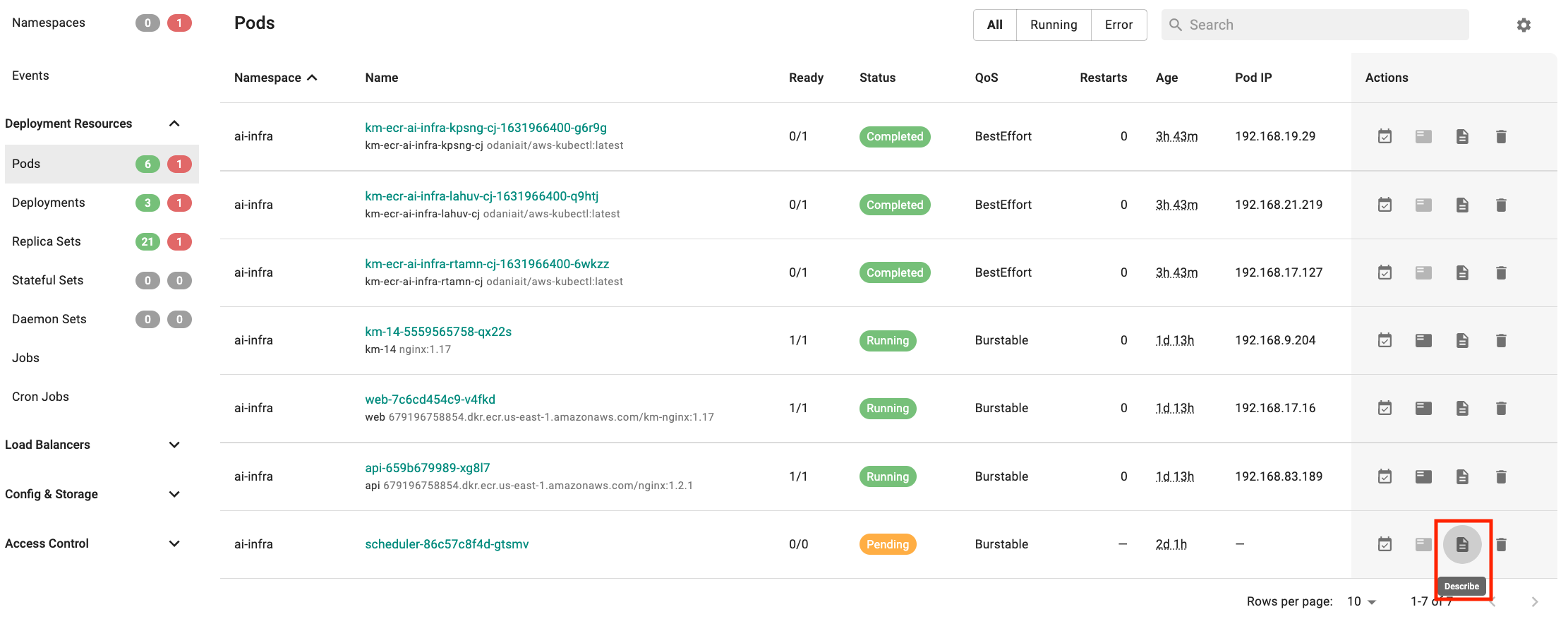Click the Status column header
Viewport: 1568px width, 619px height.
click(877, 78)
